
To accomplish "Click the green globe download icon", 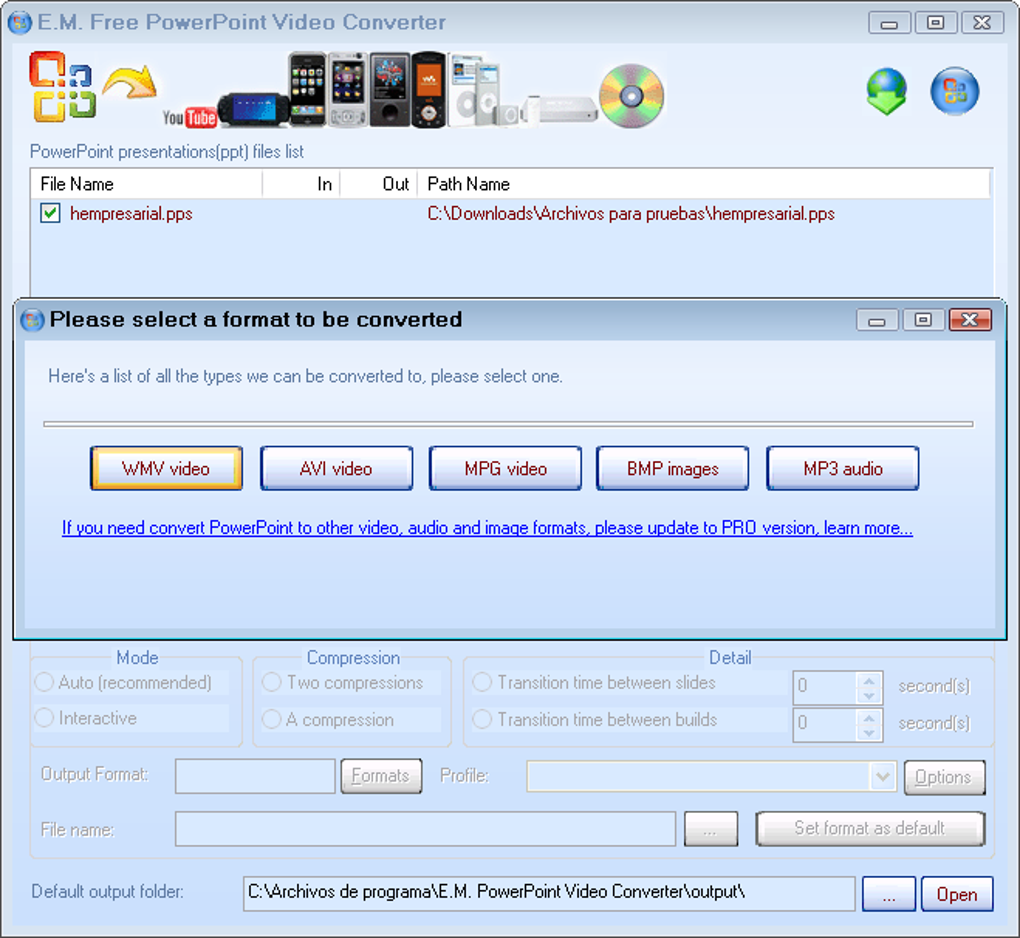I will pos(886,91).
